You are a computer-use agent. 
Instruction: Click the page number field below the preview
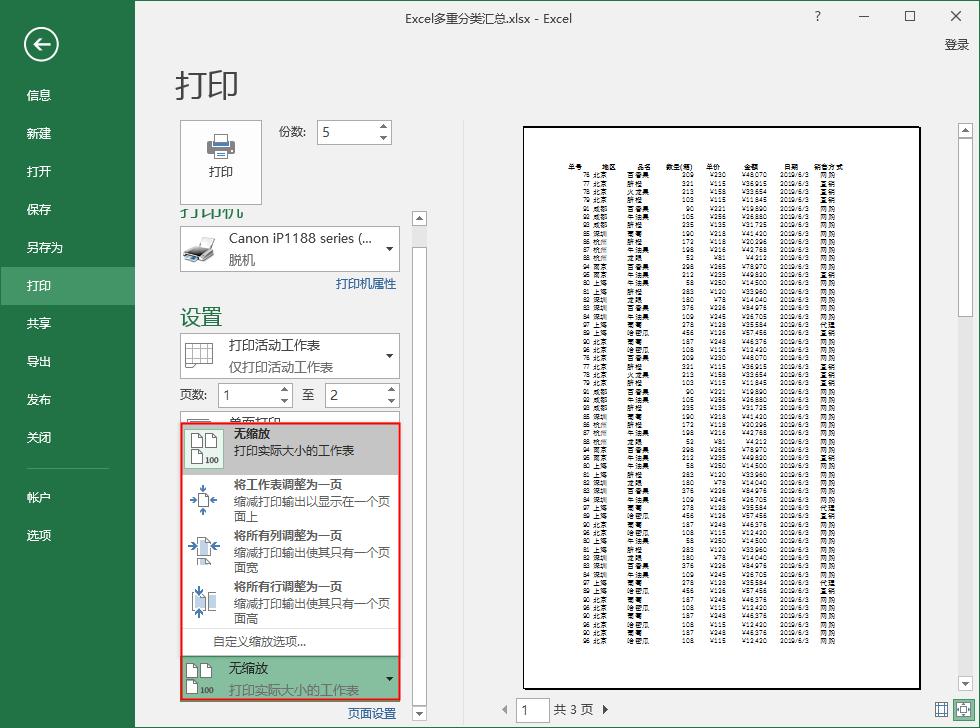click(531, 709)
